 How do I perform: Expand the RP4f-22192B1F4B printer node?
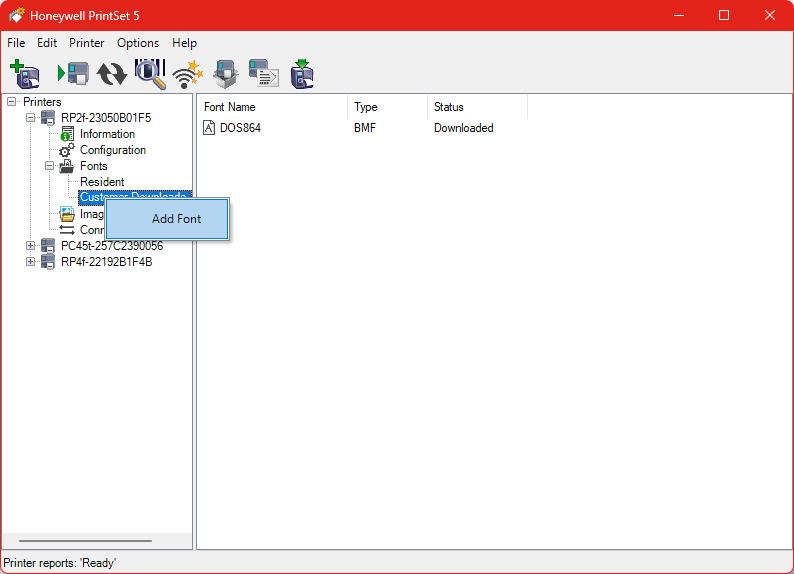coord(30,262)
